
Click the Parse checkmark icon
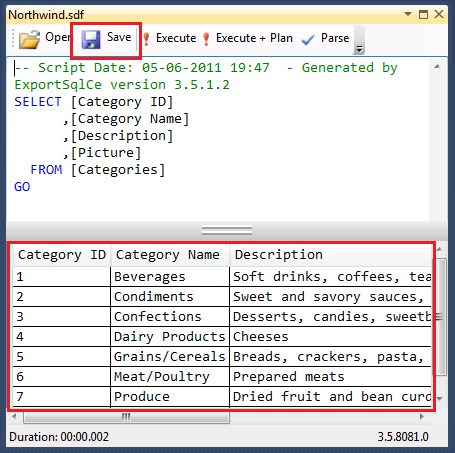(308, 40)
